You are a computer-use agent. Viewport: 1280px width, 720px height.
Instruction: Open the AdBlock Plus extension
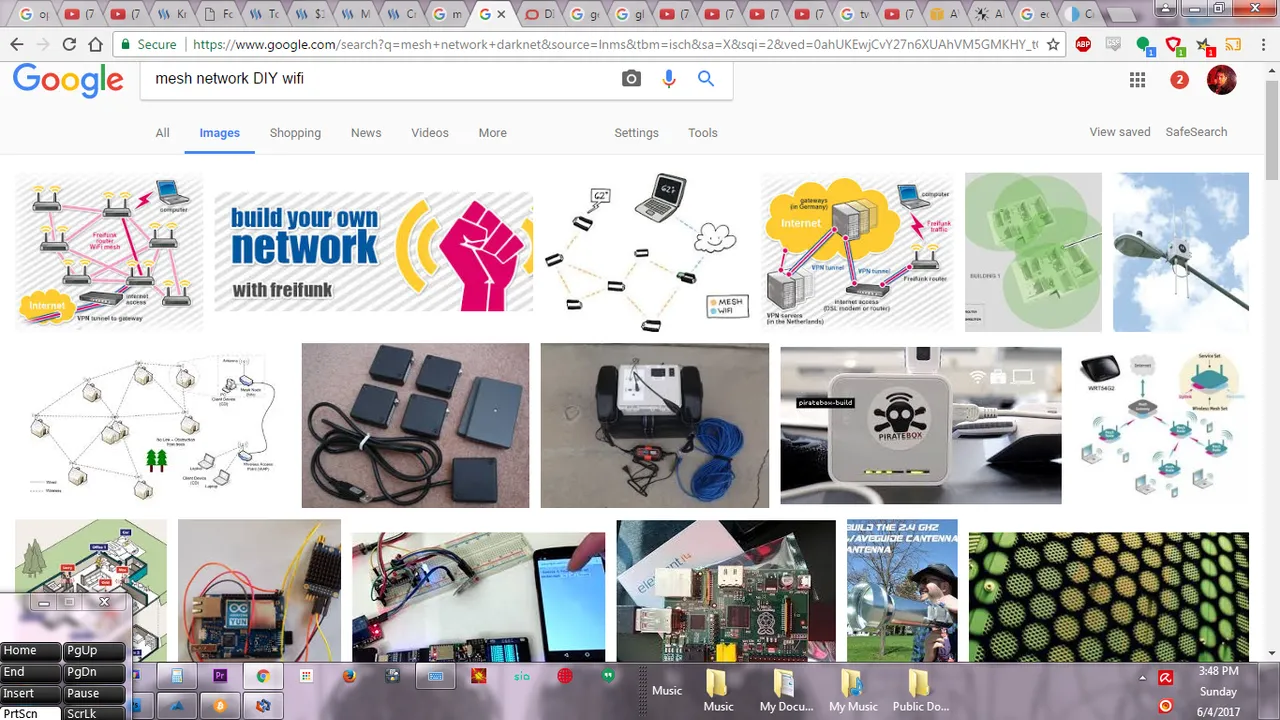[x=1083, y=44]
